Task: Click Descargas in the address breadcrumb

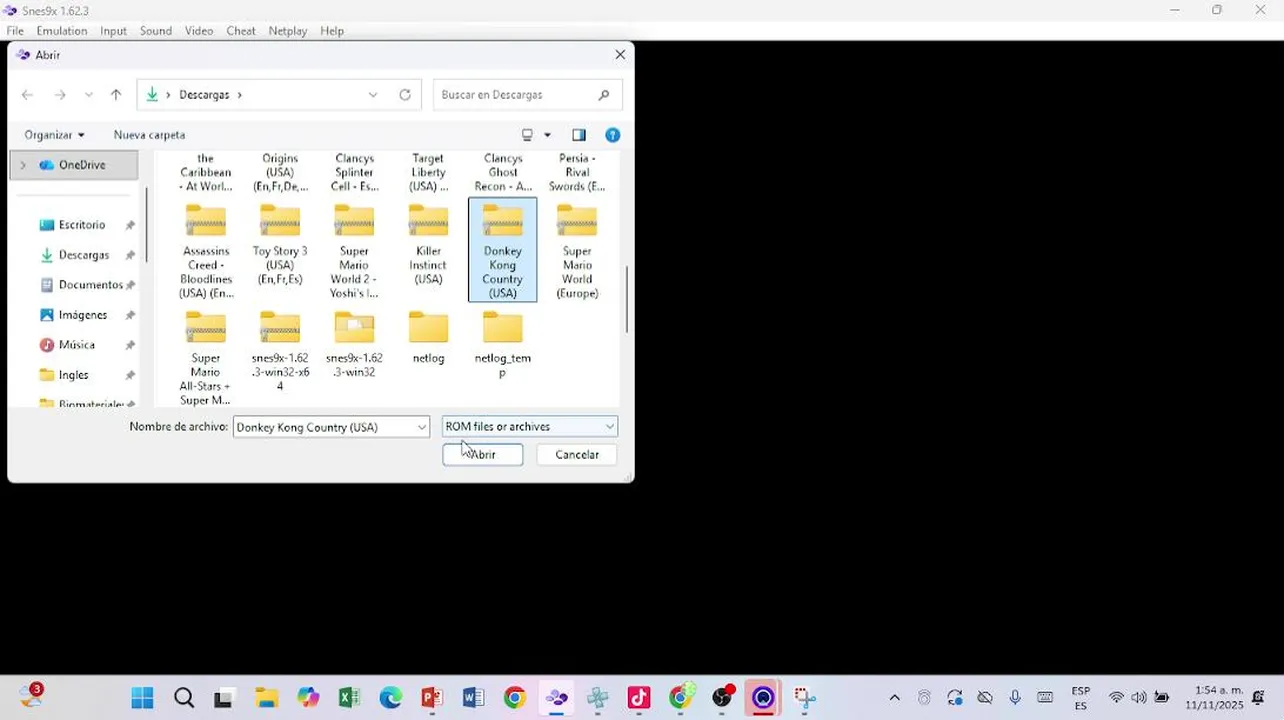Action: (x=204, y=95)
